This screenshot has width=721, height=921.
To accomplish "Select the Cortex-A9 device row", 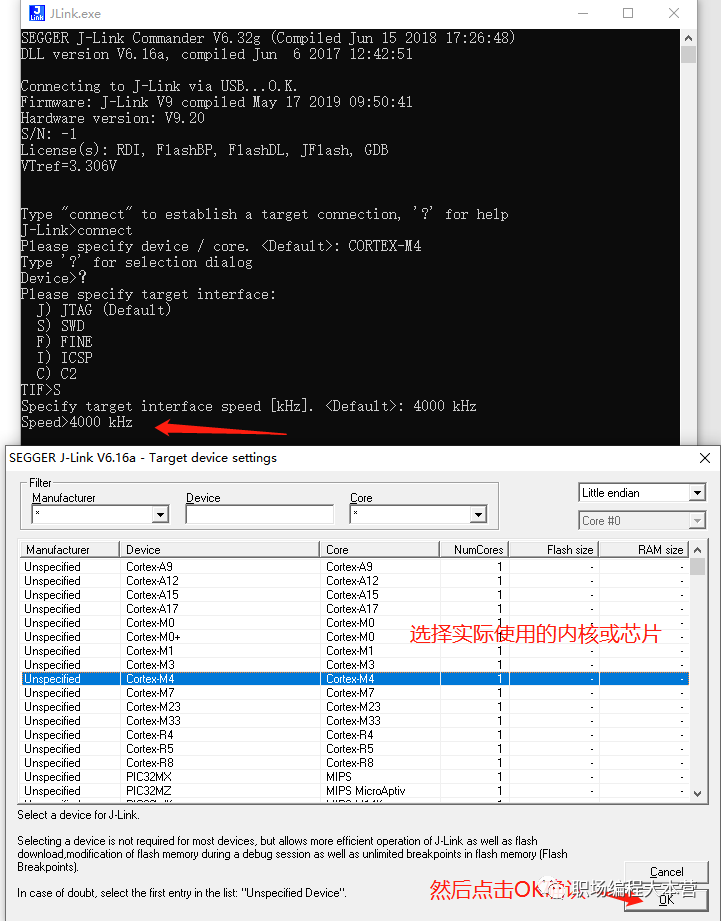I will 355,567.
